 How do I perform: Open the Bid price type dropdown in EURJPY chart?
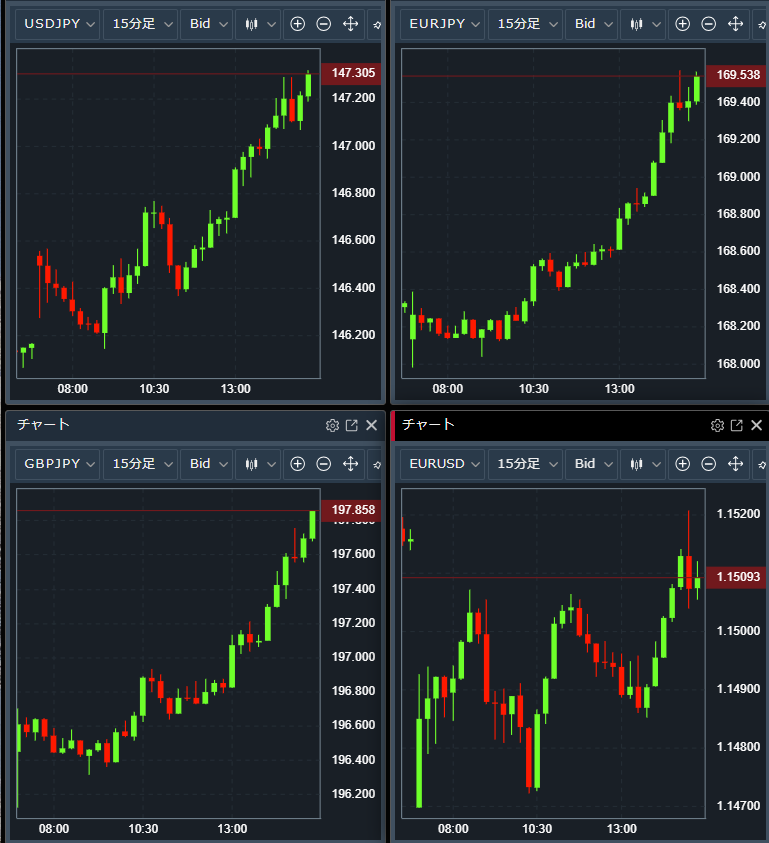[592, 24]
